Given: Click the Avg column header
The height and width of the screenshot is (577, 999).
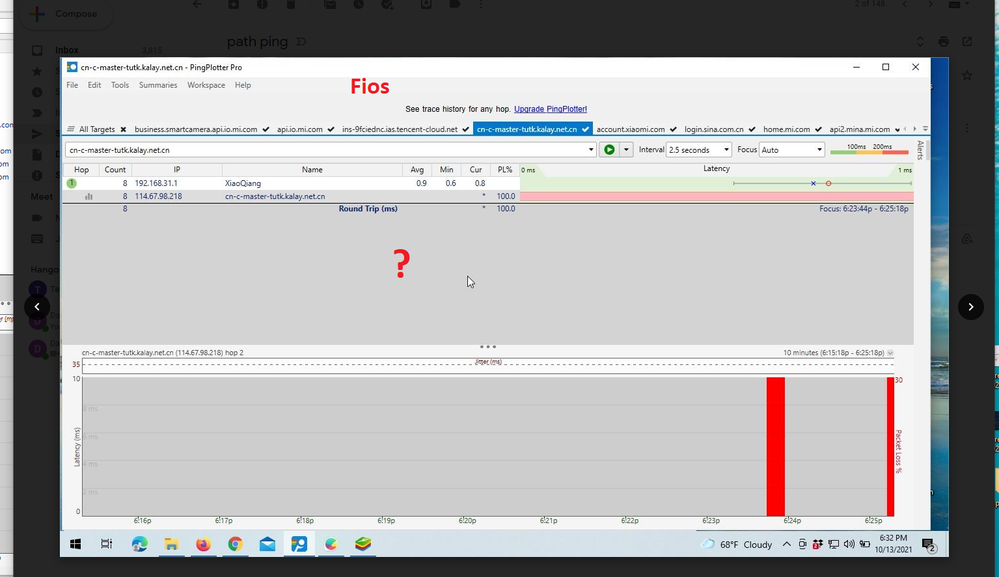Looking at the screenshot, I should pos(417,170).
